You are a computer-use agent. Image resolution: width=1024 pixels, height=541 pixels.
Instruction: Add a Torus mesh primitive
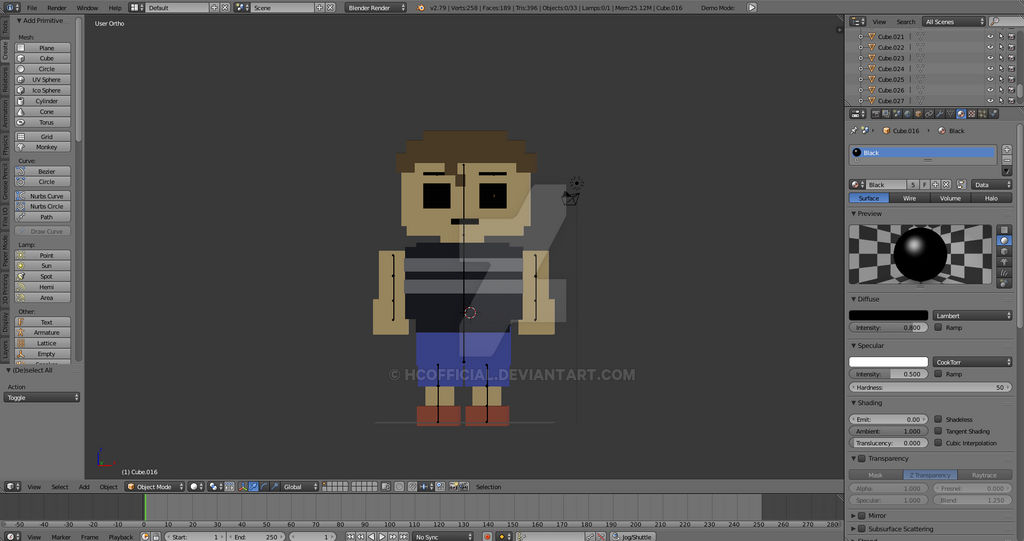[42, 122]
